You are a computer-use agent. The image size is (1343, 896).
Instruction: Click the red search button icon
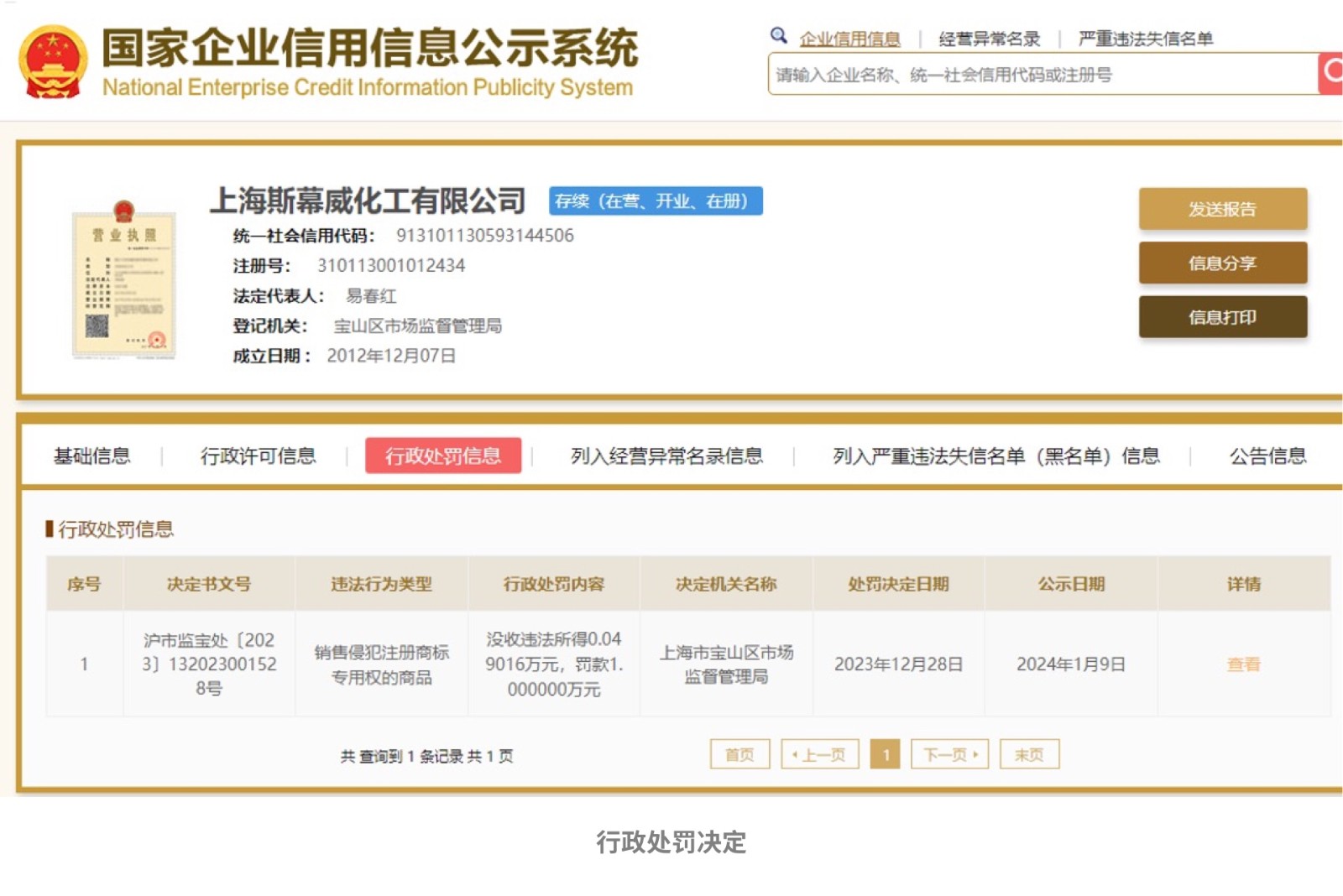tap(1331, 74)
